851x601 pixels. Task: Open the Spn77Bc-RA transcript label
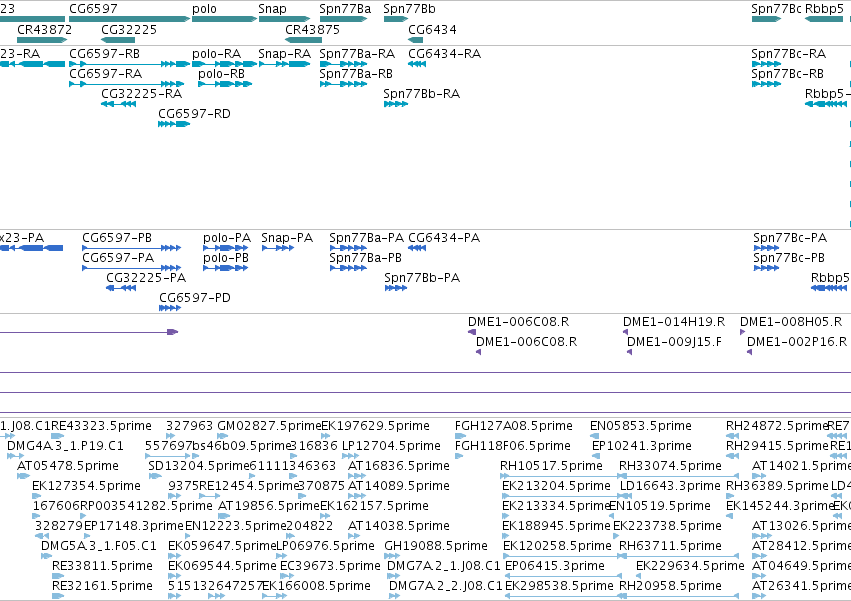pyautogui.click(x=789, y=54)
